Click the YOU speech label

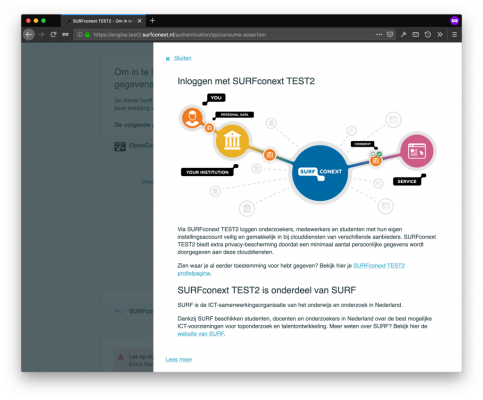(x=216, y=98)
